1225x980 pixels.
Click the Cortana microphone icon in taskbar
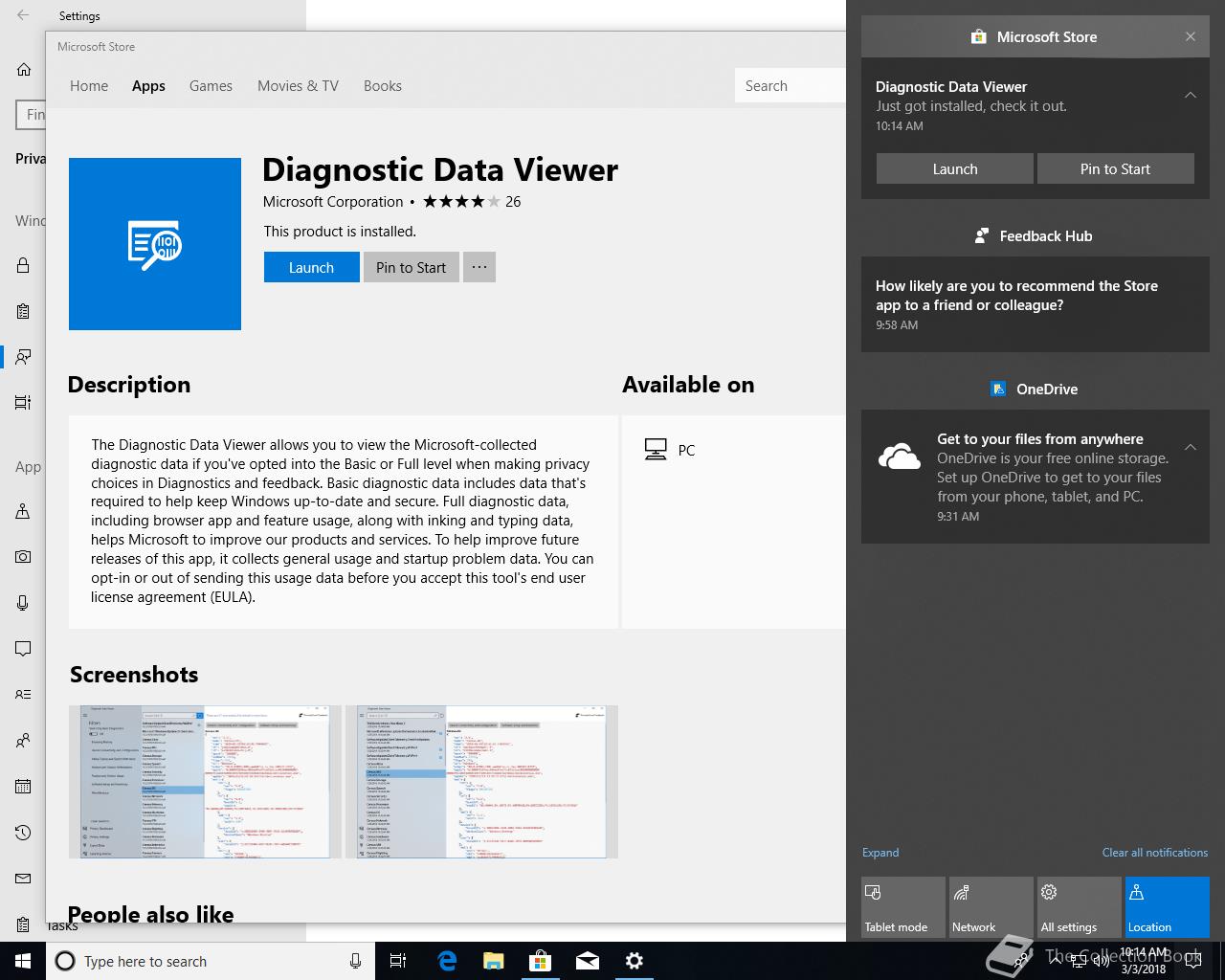click(356, 961)
